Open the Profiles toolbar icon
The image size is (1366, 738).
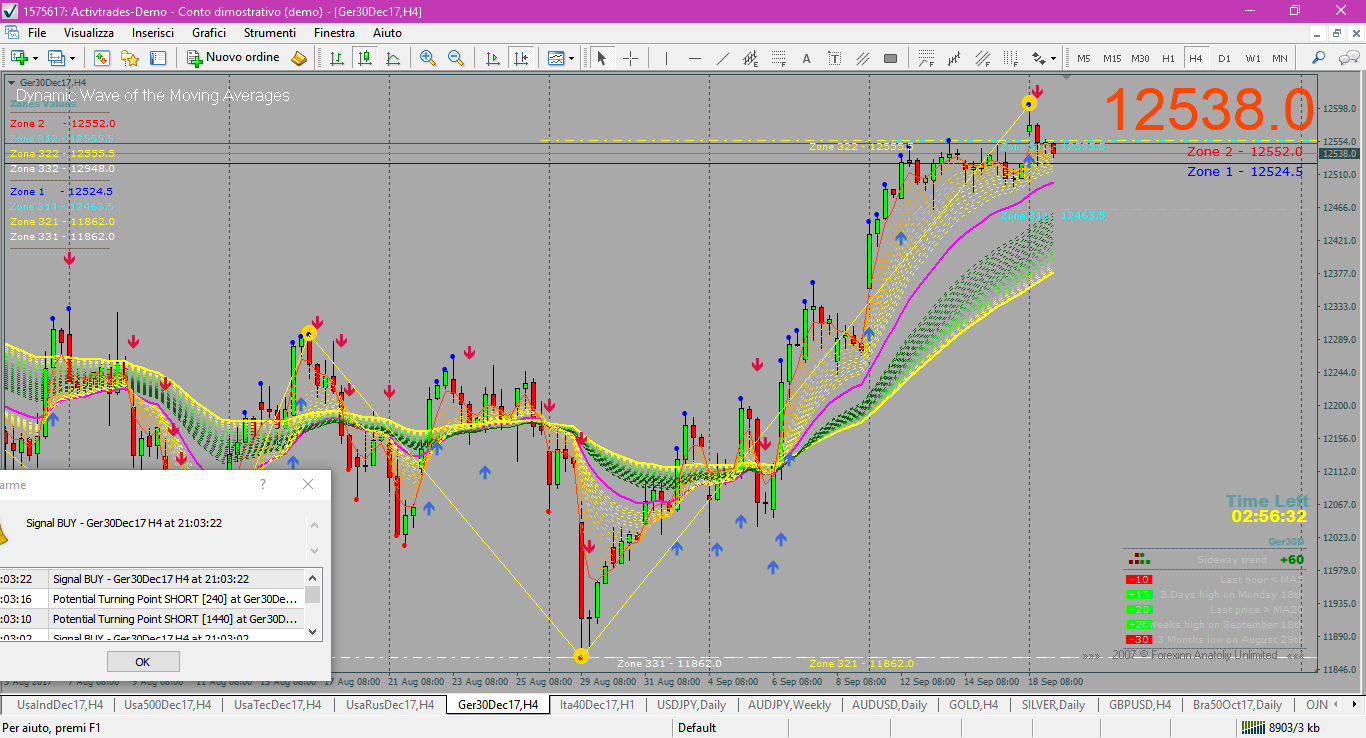point(56,58)
